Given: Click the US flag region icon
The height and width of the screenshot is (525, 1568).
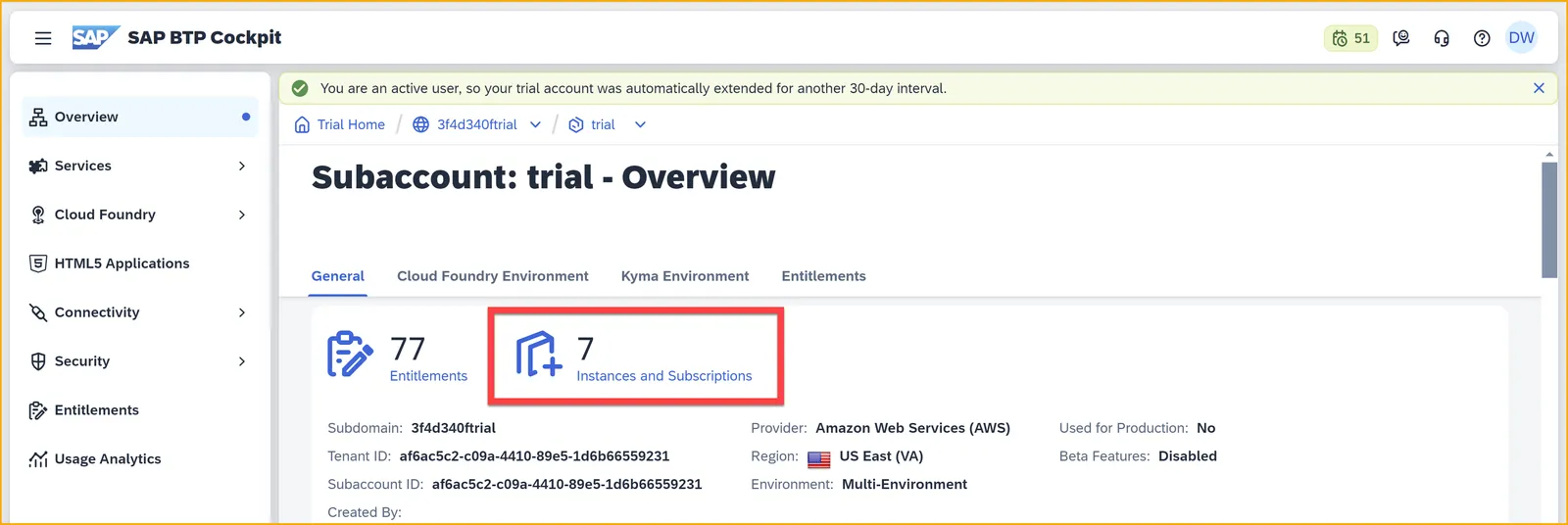Looking at the screenshot, I should click(x=819, y=457).
